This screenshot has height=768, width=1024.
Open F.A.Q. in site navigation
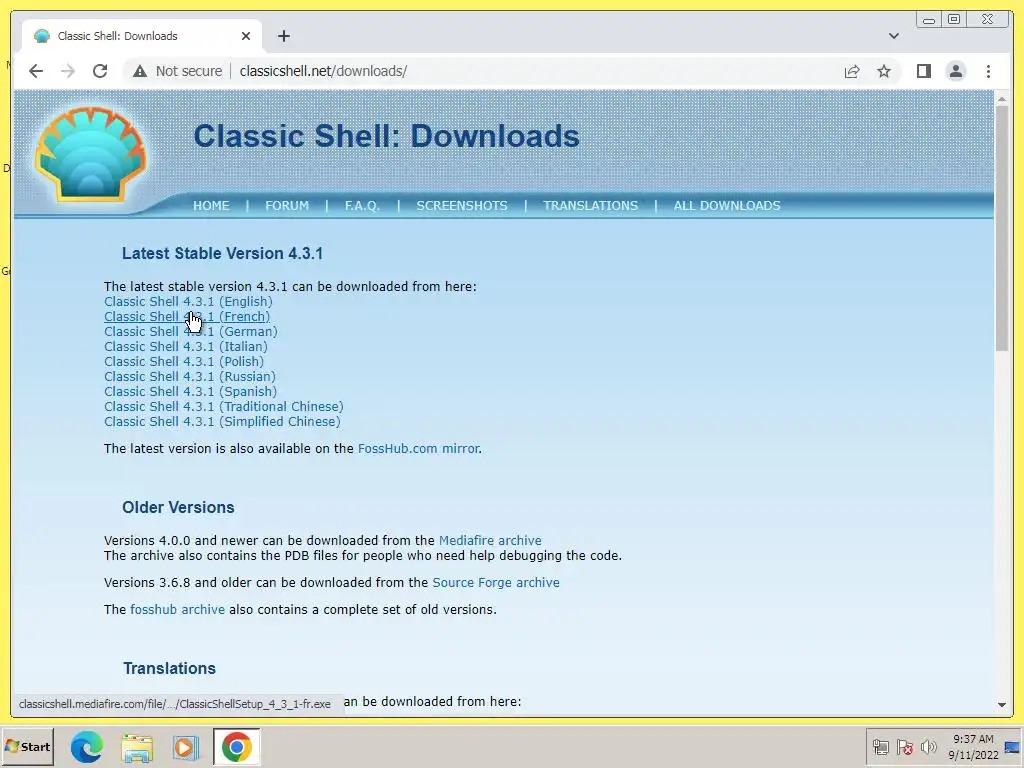coord(362,206)
